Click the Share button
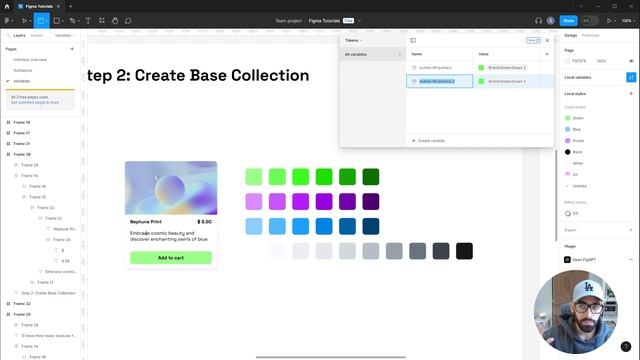640x360 pixels. (x=568, y=21)
